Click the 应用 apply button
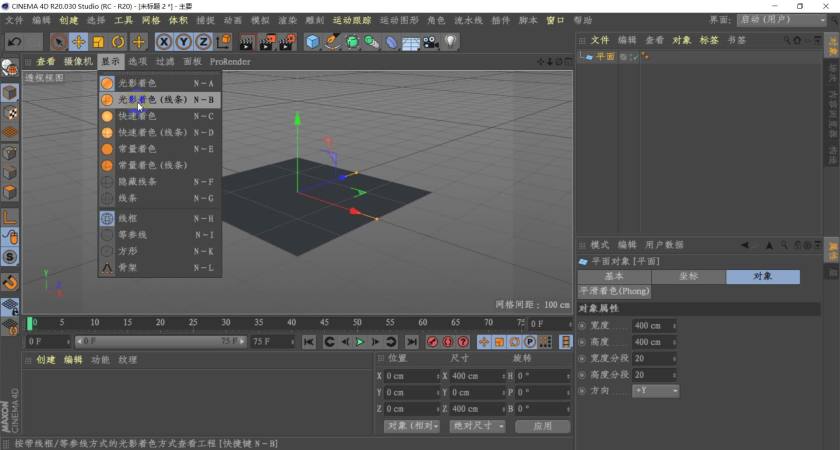Image resolution: width=840 pixels, height=450 pixels. click(x=543, y=426)
